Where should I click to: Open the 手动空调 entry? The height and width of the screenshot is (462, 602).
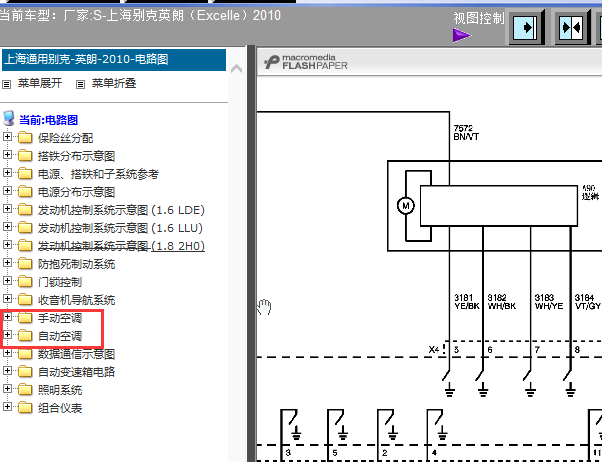point(60,318)
